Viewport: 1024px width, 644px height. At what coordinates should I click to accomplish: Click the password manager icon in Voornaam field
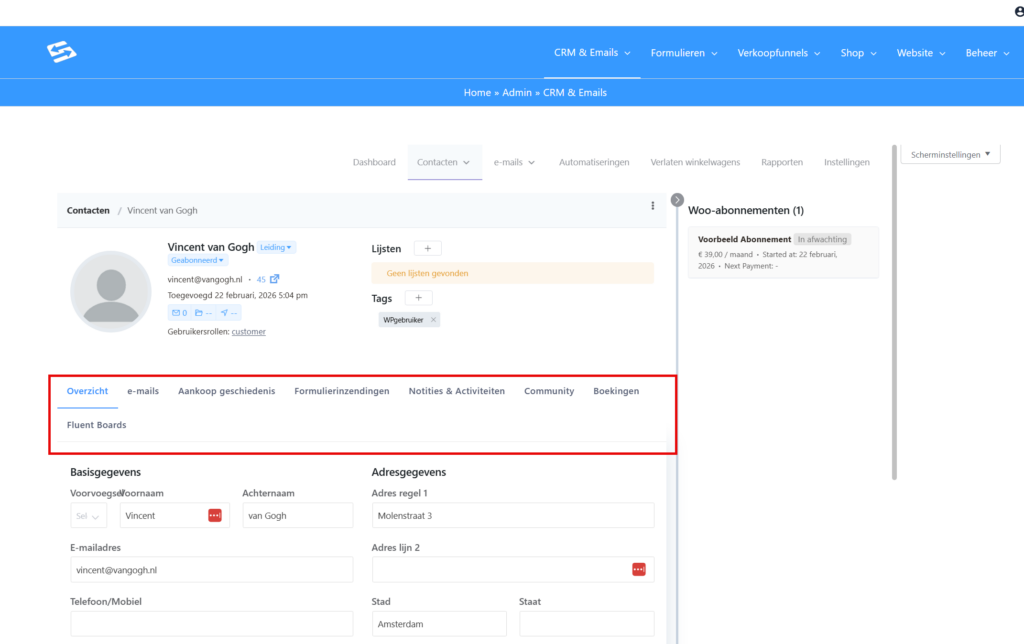[215, 515]
